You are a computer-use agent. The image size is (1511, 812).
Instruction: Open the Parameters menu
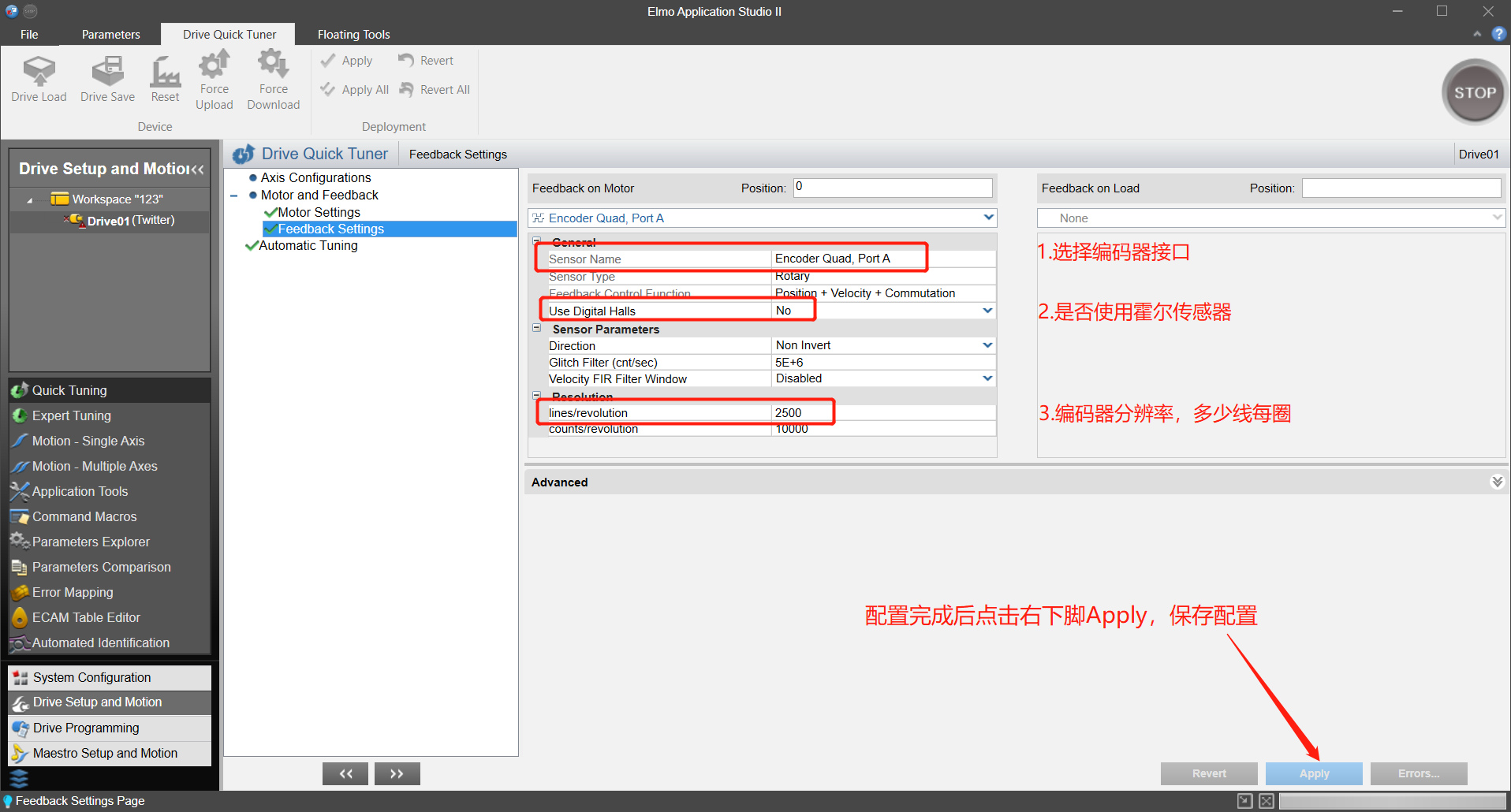pos(110,34)
